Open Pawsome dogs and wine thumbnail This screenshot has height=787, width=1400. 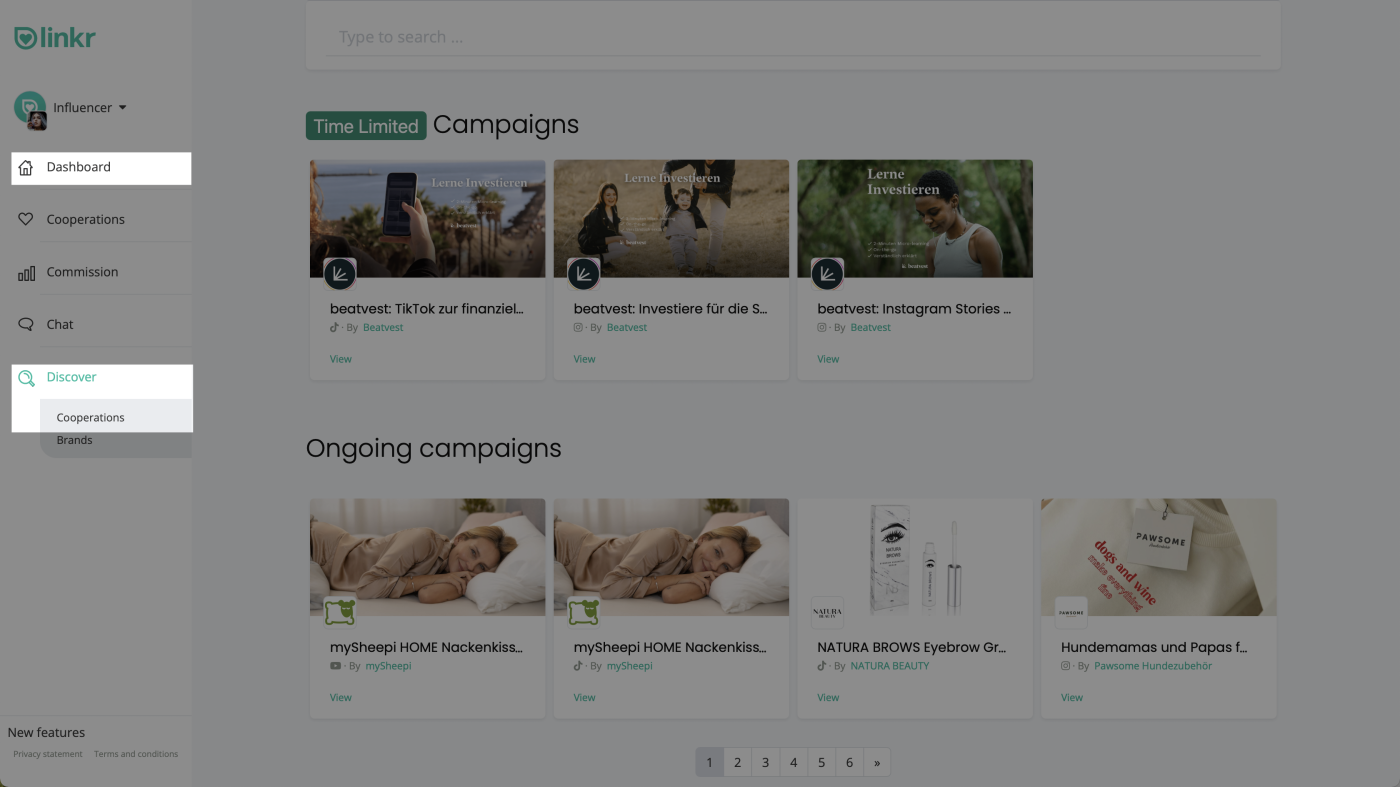pos(1159,557)
